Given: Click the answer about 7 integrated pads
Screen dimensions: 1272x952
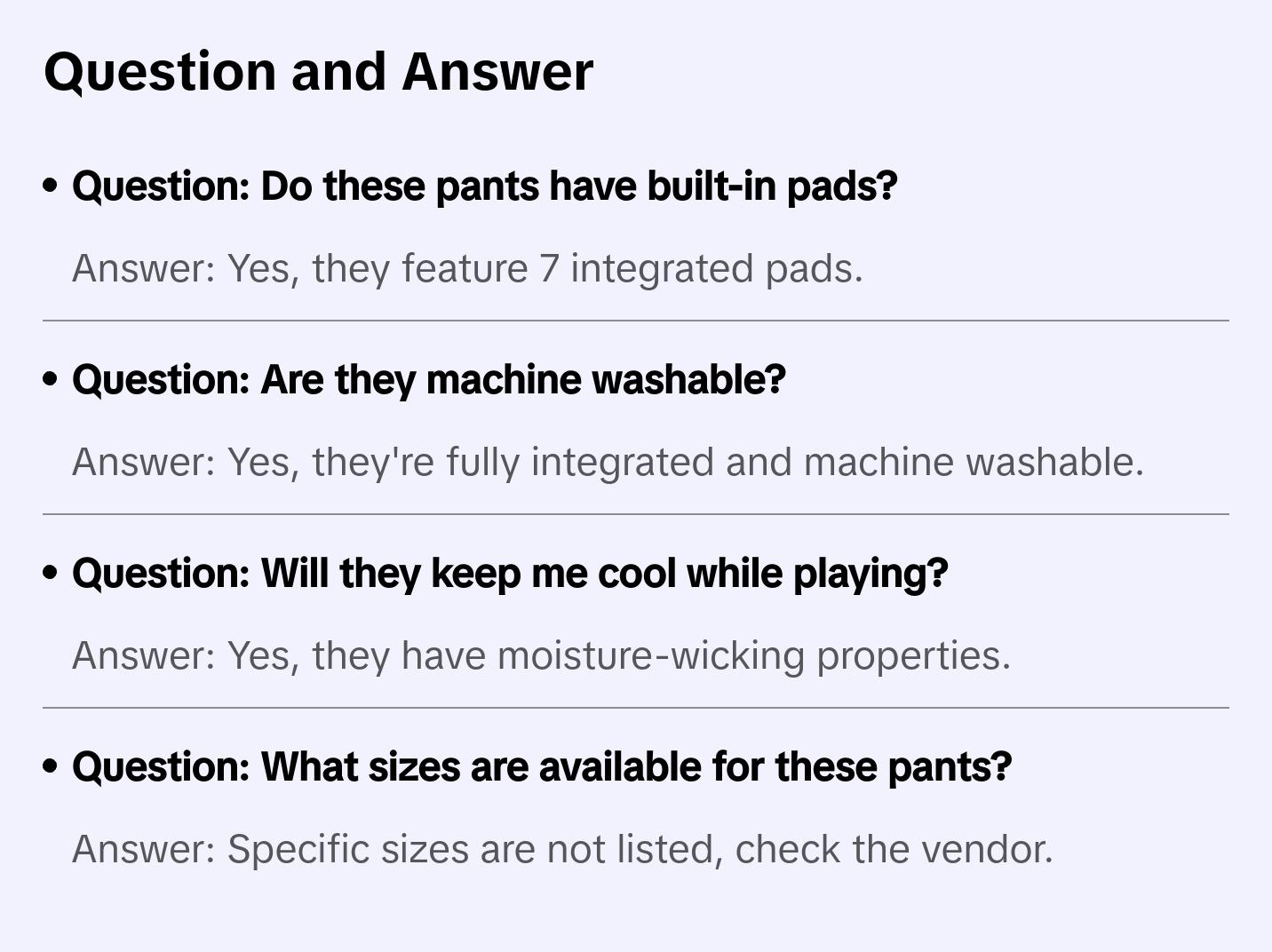Looking at the screenshot, I should tap(467, 268).
